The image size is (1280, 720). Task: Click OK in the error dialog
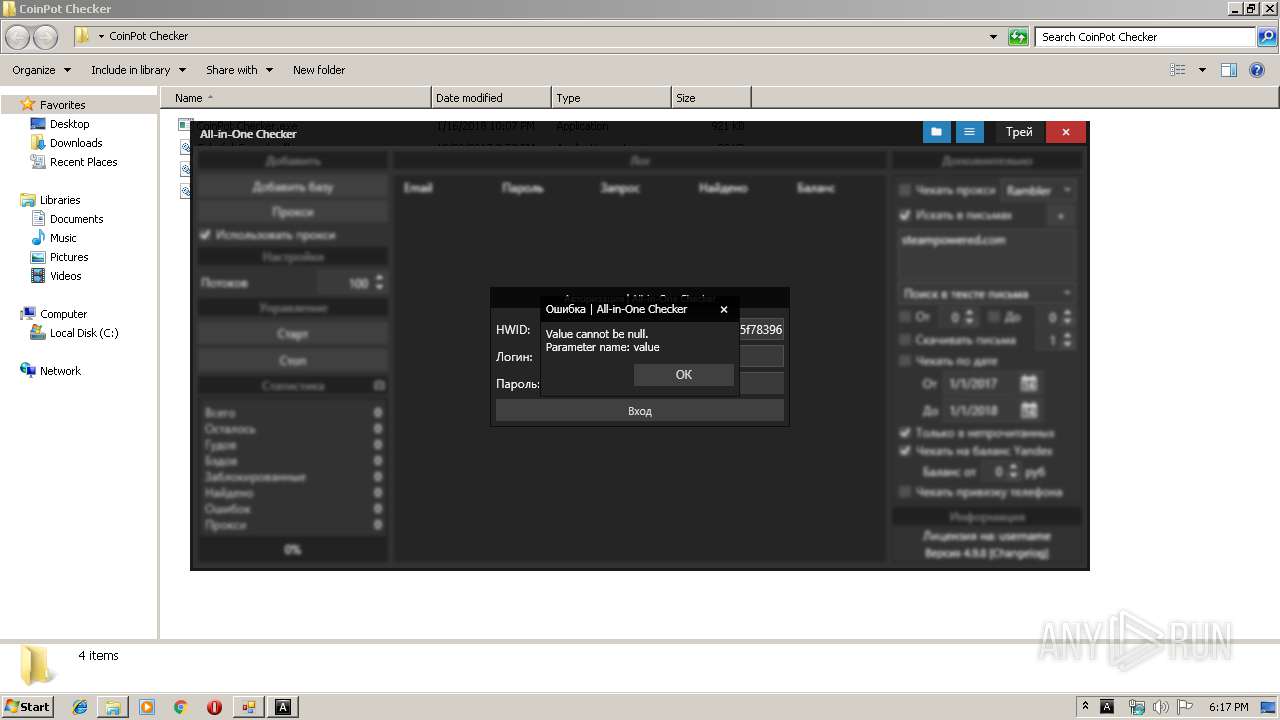[x=683, y=374]
